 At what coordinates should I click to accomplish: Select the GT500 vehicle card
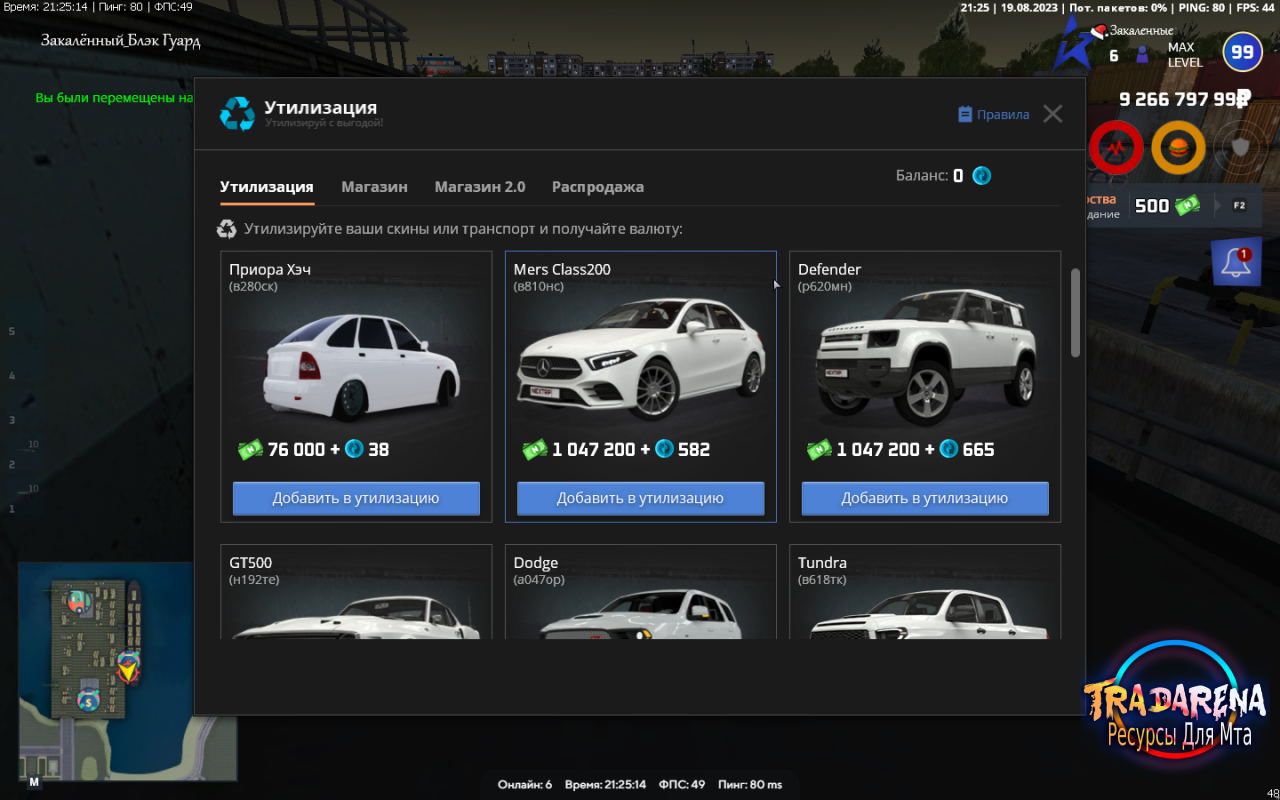pyautogui.click(x=356, y=592)
